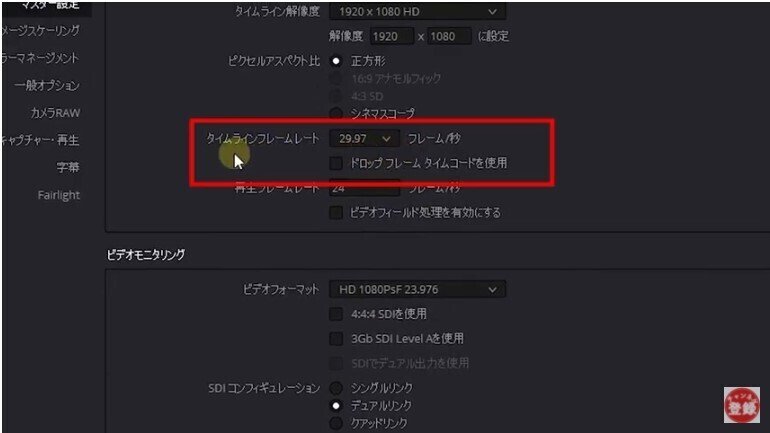Toggle ビデオフィールド処理を有効にする checkbox
Screen dimensions: 770x433
click(336, 213)
